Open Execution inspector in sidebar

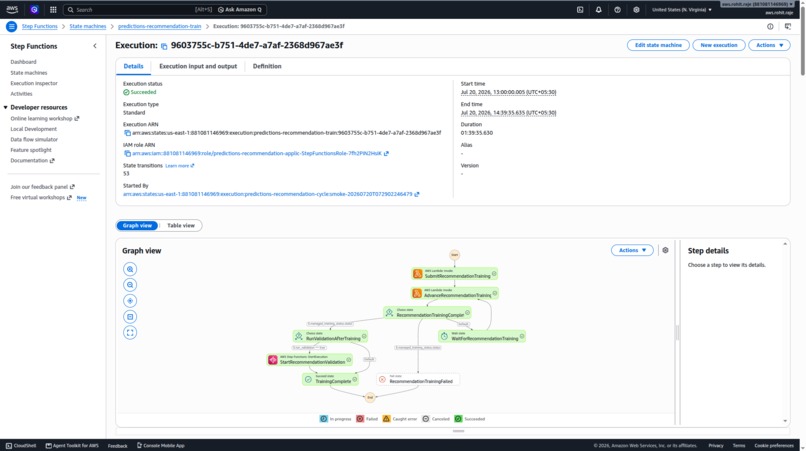coord(34,83)
